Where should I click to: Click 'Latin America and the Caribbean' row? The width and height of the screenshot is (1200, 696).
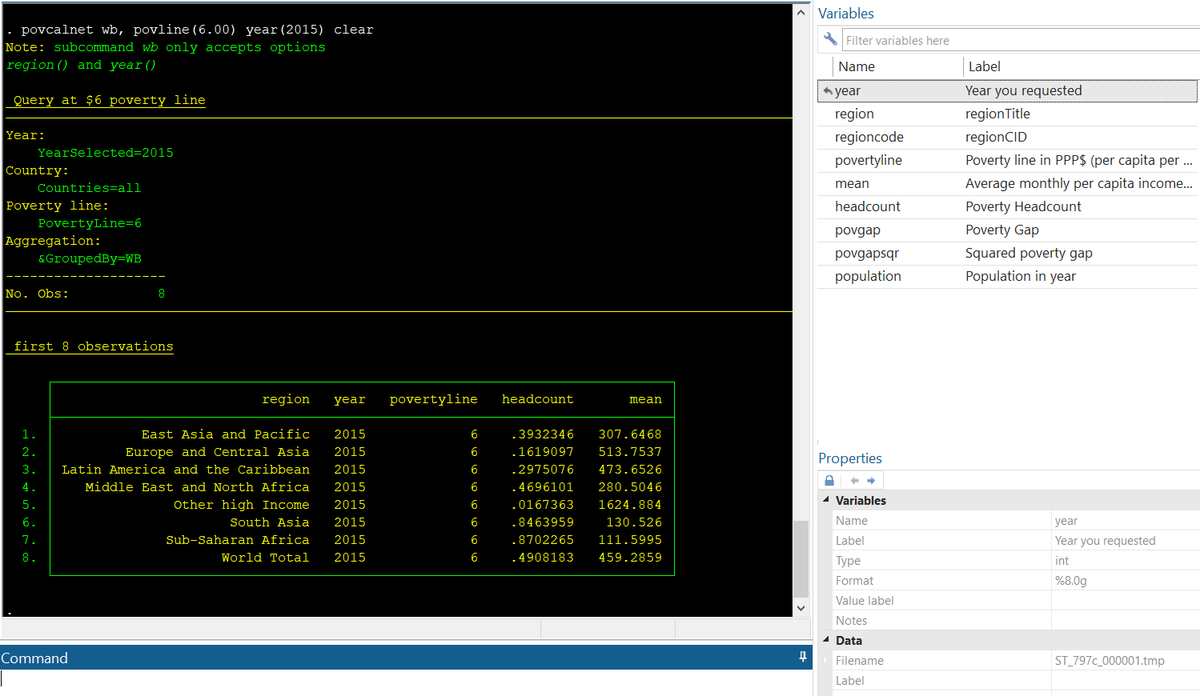(186, 469)
